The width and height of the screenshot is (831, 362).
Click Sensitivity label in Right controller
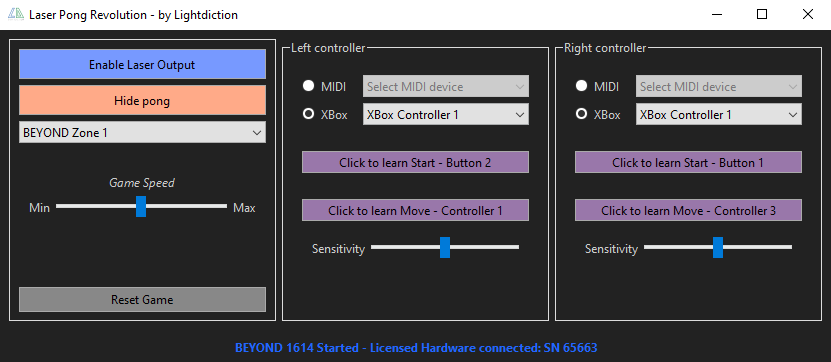pyautogui.click(x=611, y=248)
